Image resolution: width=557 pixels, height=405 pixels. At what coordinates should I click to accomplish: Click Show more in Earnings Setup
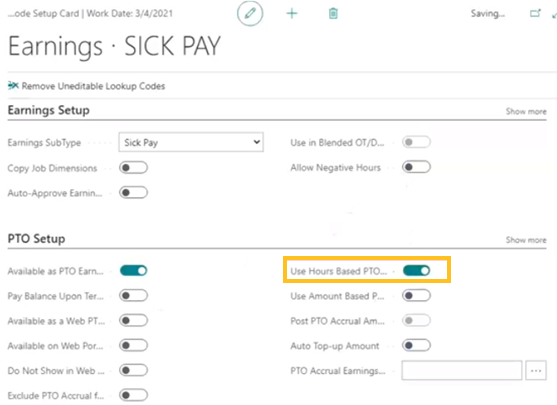pyautogui.click(x=526, y=112)
